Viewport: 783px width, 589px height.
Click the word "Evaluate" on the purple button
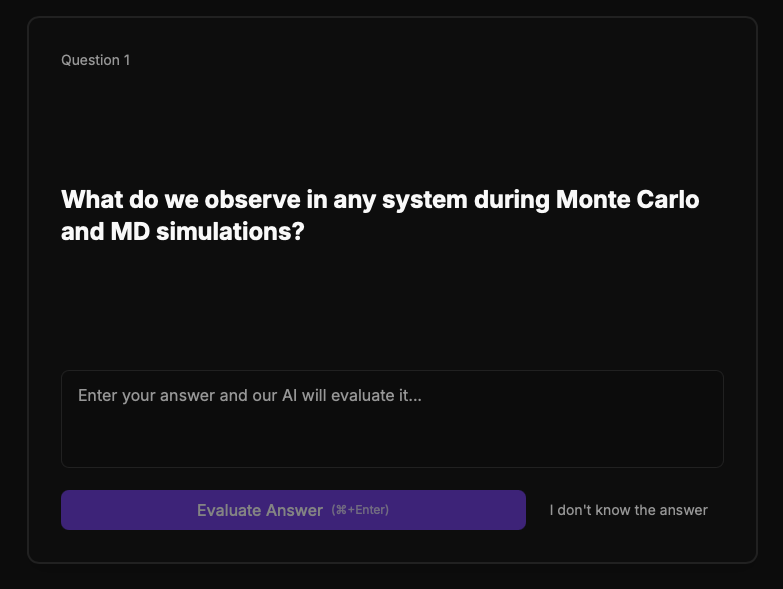[x=229, y=510]
